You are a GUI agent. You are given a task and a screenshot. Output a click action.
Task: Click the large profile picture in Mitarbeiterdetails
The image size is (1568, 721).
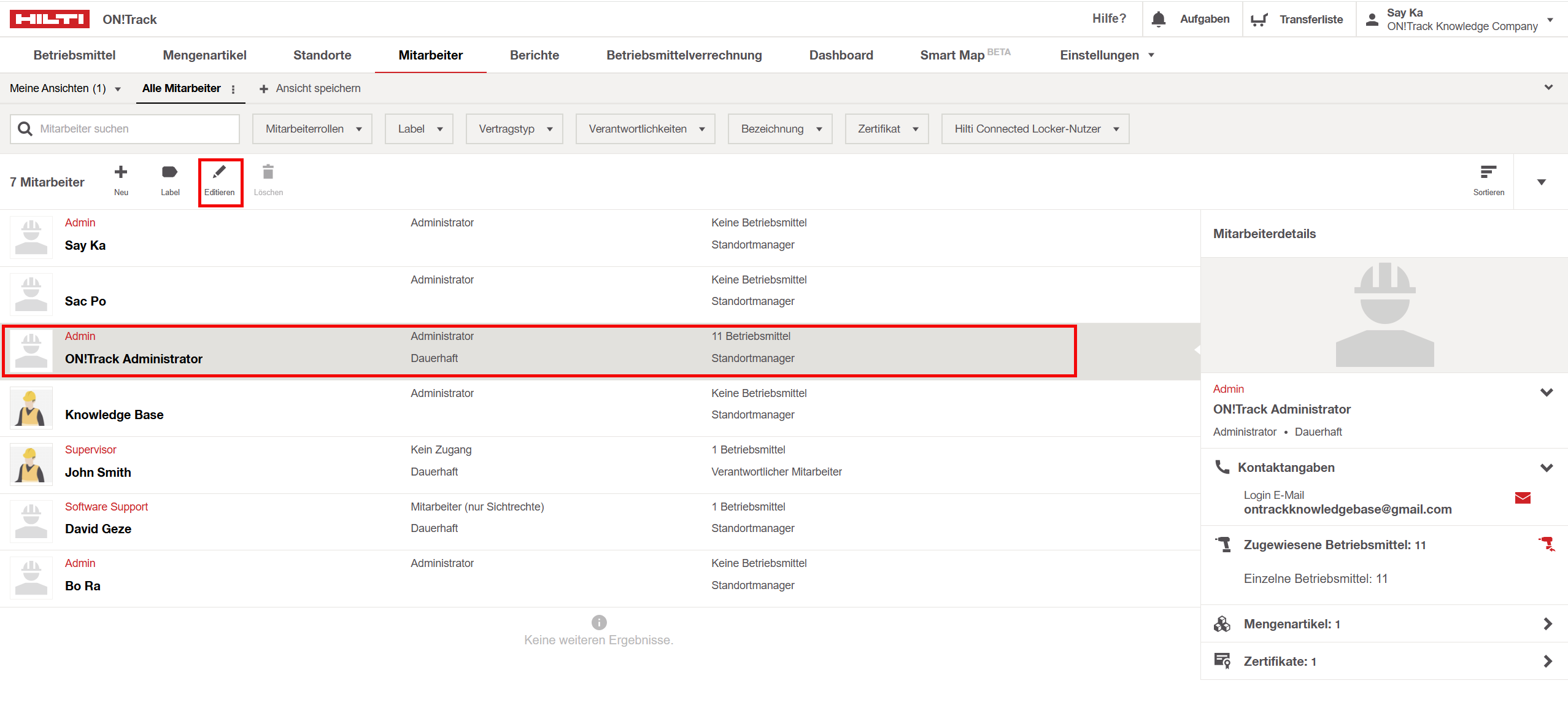coord(1385,315)
